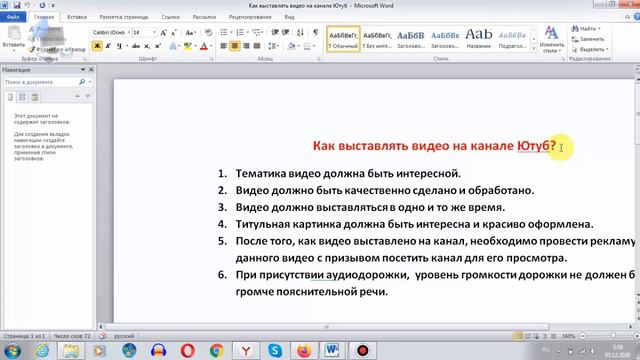Image resolution: width=640 pixels, height=360 pixels.
Task: Open the highlight color dropdown arrow
Action: pos(195,46)
